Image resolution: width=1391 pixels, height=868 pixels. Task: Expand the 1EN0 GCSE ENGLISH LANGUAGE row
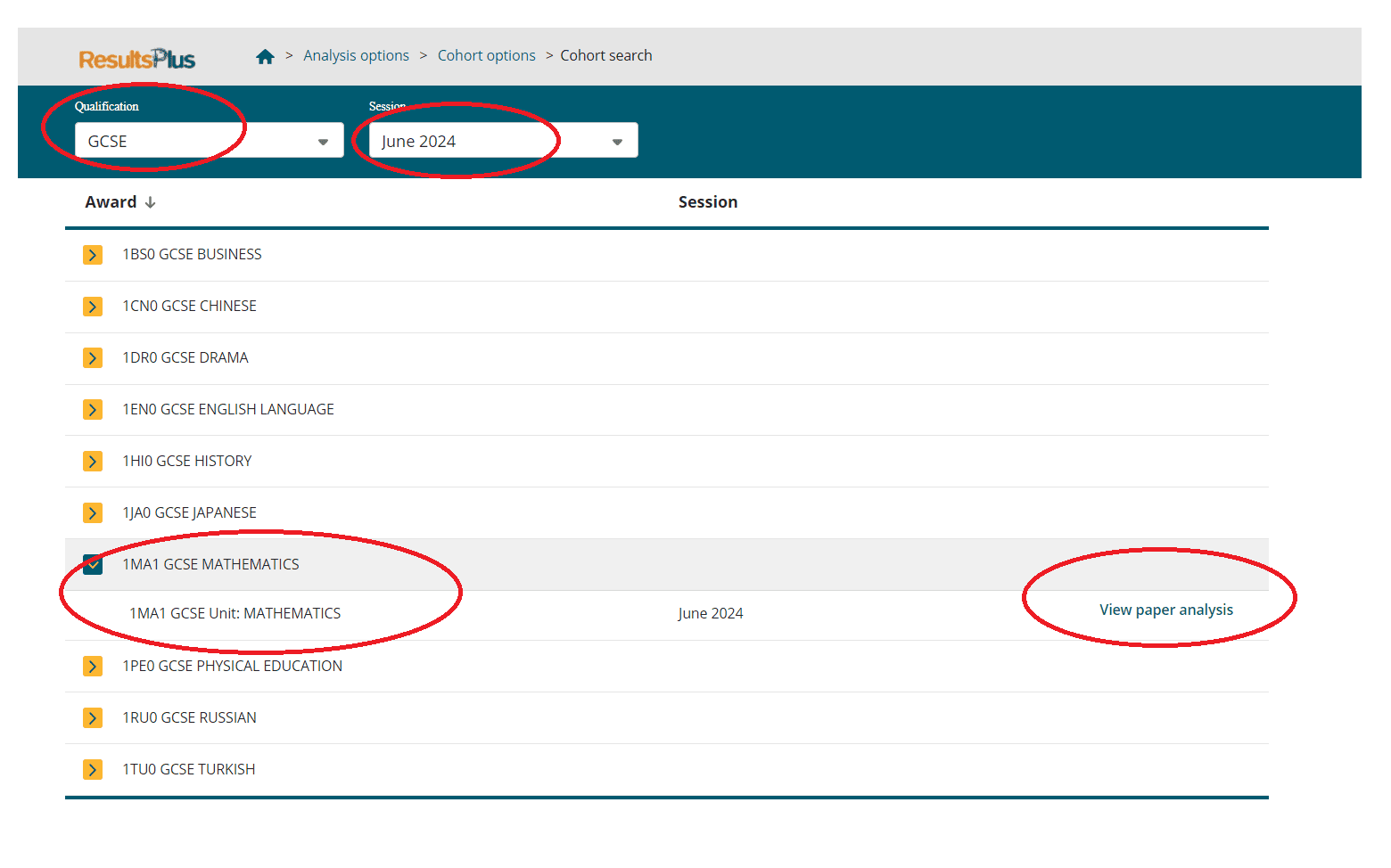pos(93,410)
